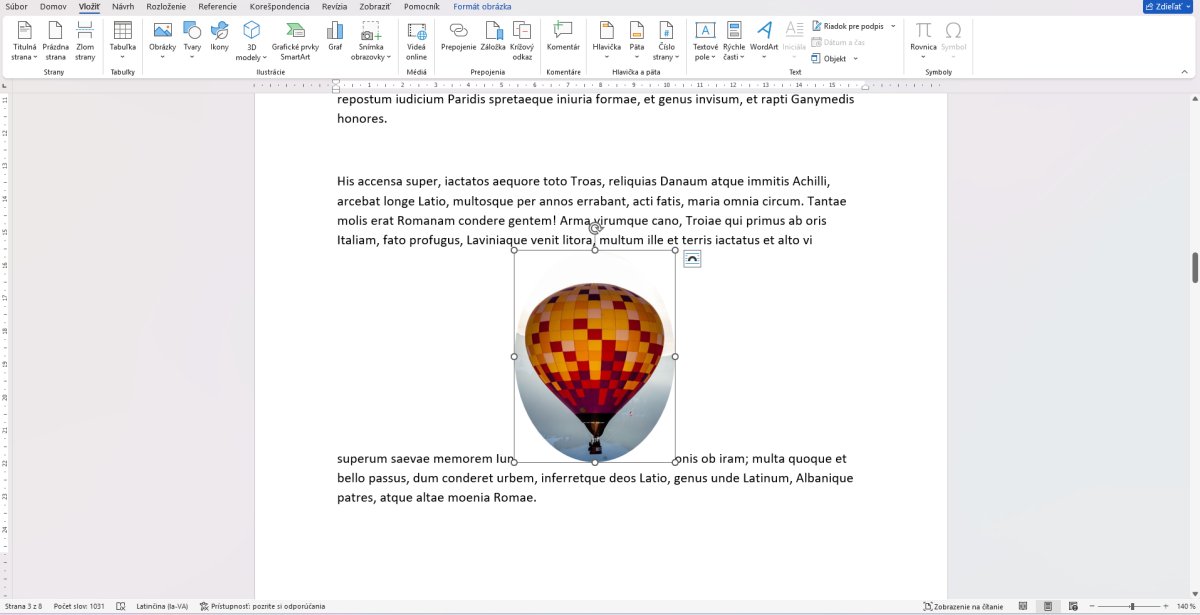
Task: Insert Grafické prvky SmartArt
Action: pos(295,42)
